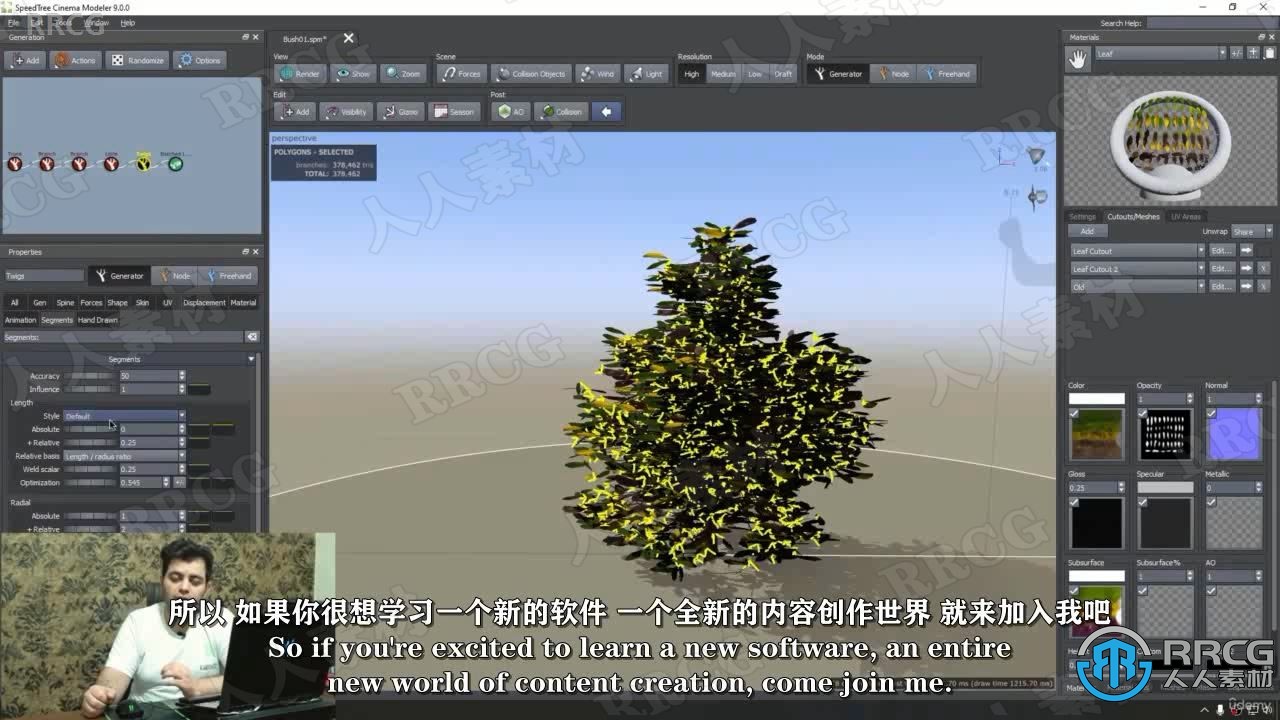Click the Randomize dice button
Screen dimensions: 1280x720
click(137, 60)
